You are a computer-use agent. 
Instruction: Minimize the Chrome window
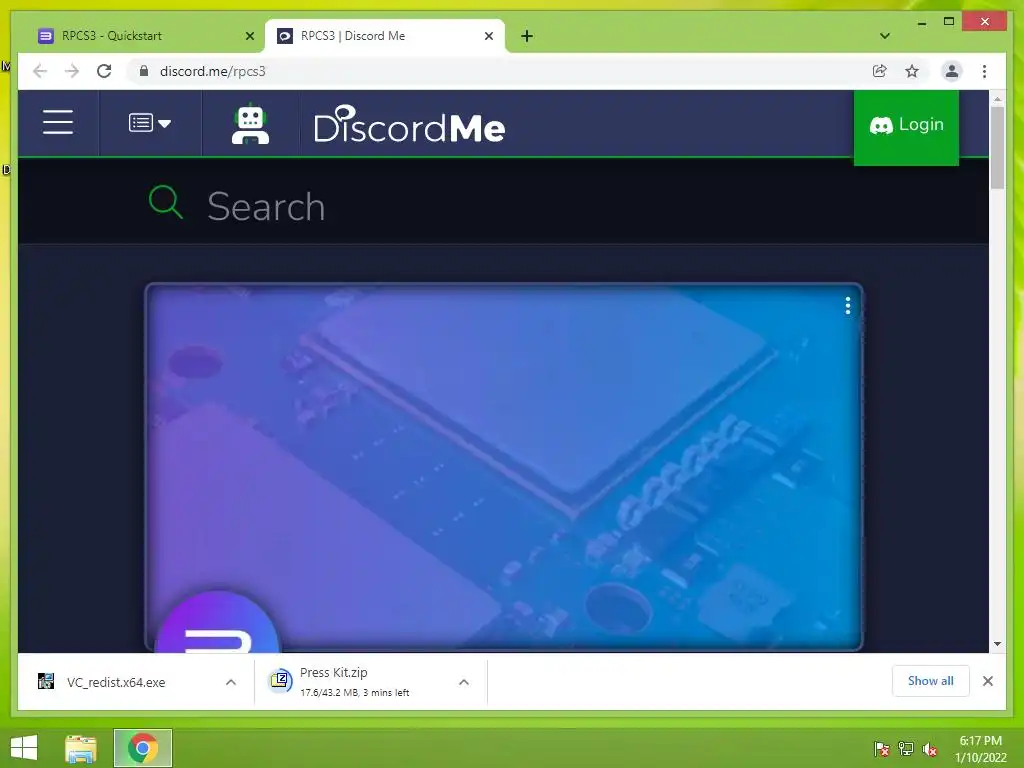(921, 22)
